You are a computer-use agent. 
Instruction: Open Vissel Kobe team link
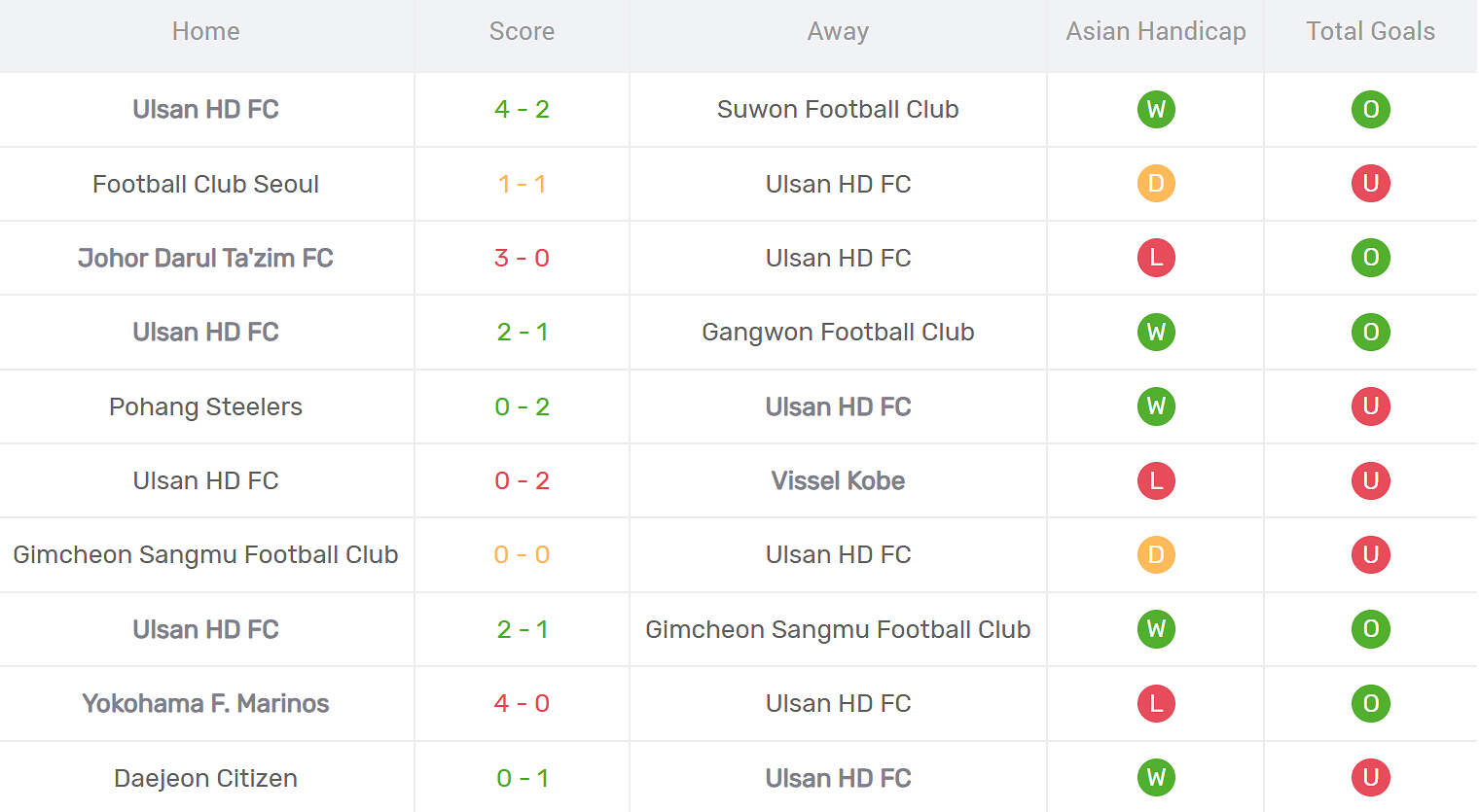point(838,480)
